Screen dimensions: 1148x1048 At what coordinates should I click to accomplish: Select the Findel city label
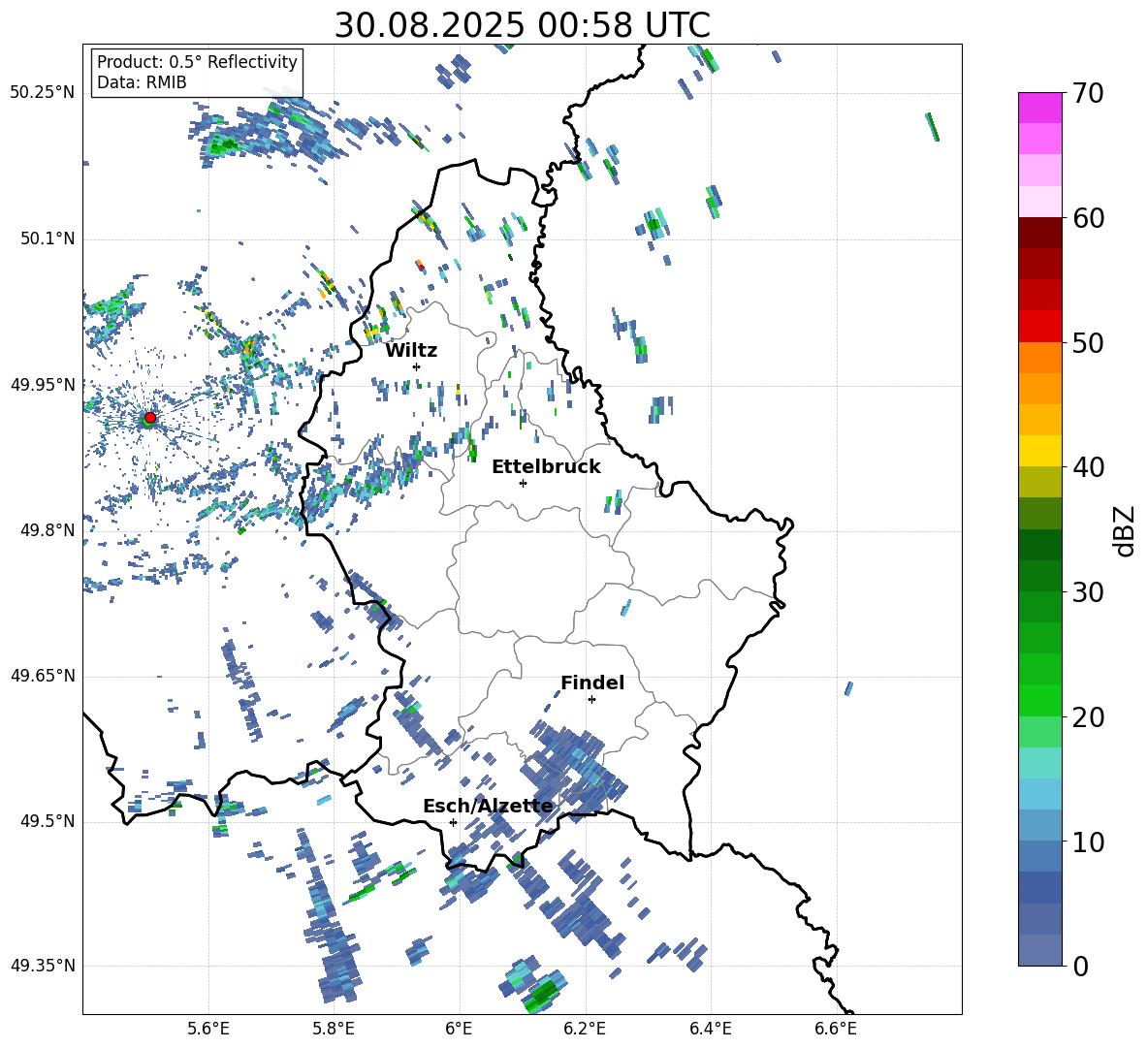[x=592, y=683]
